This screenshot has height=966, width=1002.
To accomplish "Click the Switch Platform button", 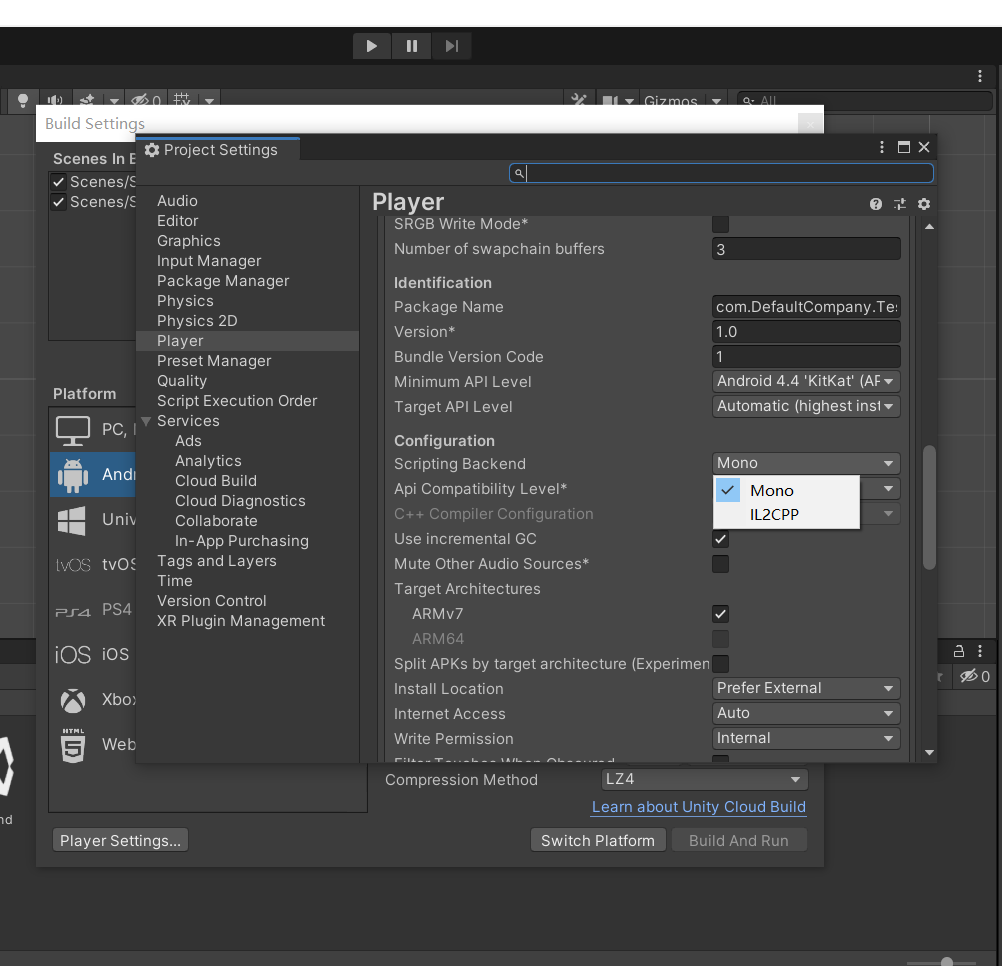I will coord(597,841).
